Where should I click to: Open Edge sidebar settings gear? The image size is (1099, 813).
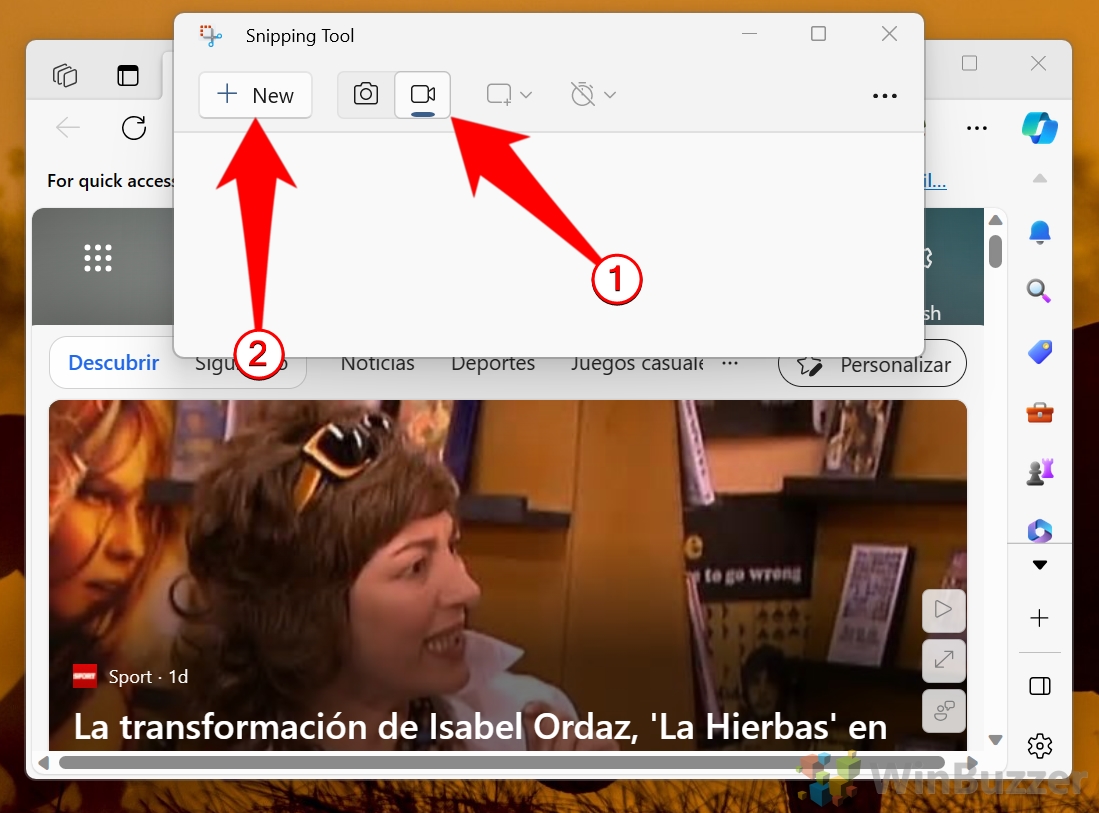click(1039, 746)
